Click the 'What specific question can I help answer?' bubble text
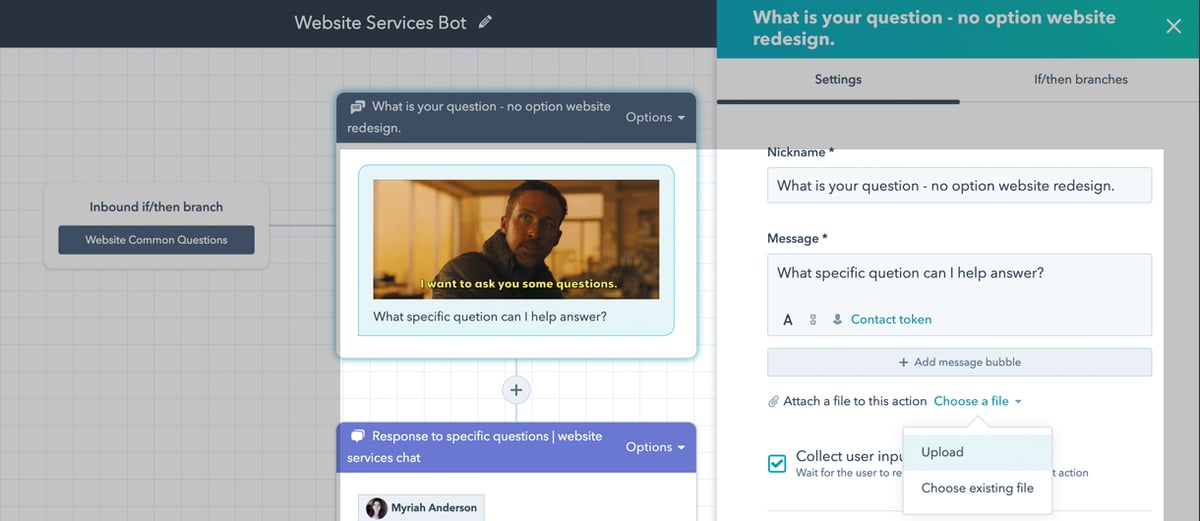The width and height of the screenshot is (1200, 521). click(490, 317)
